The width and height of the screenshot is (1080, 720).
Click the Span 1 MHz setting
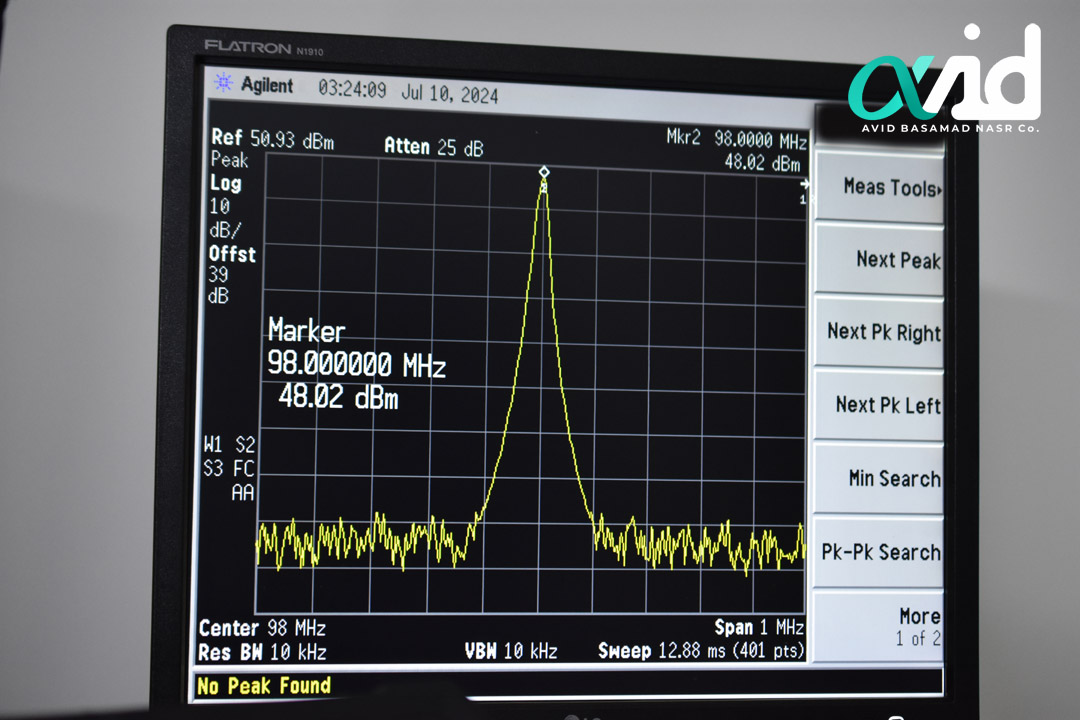pyautogui.click(x=758, y=628)
